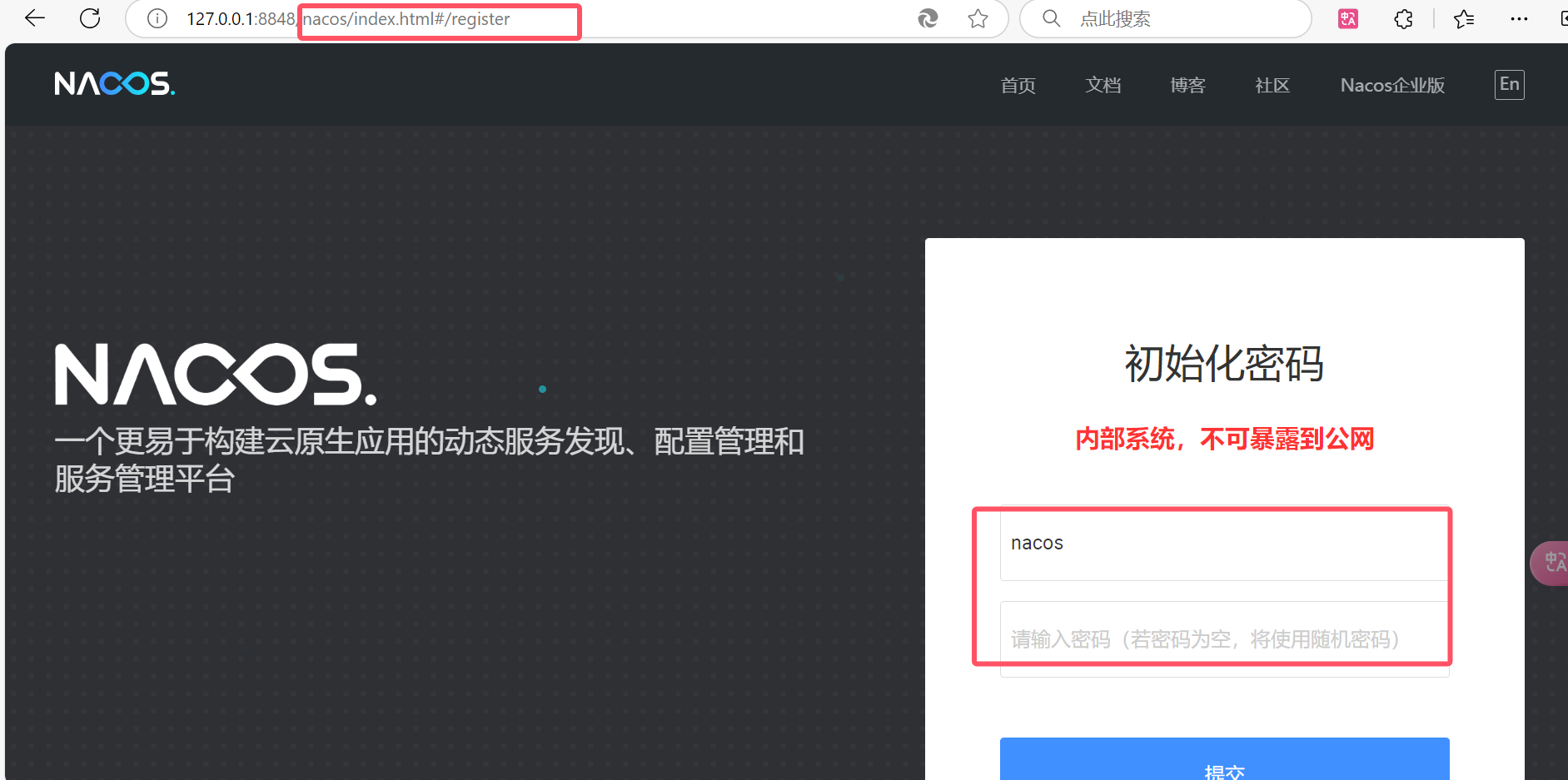Click the browser back arrow

[x=35, y=18]
